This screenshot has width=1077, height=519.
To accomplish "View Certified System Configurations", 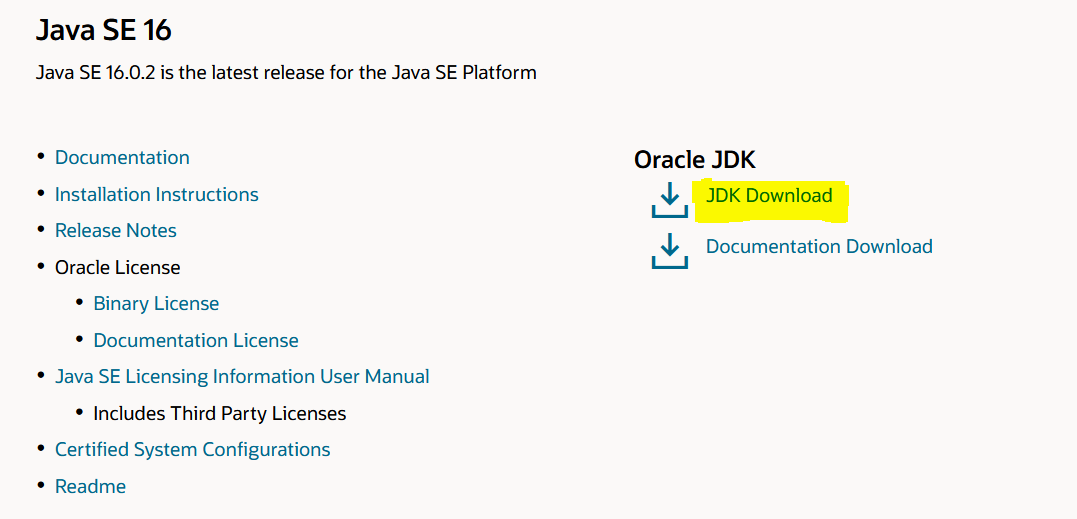I will tap(192, 450).
